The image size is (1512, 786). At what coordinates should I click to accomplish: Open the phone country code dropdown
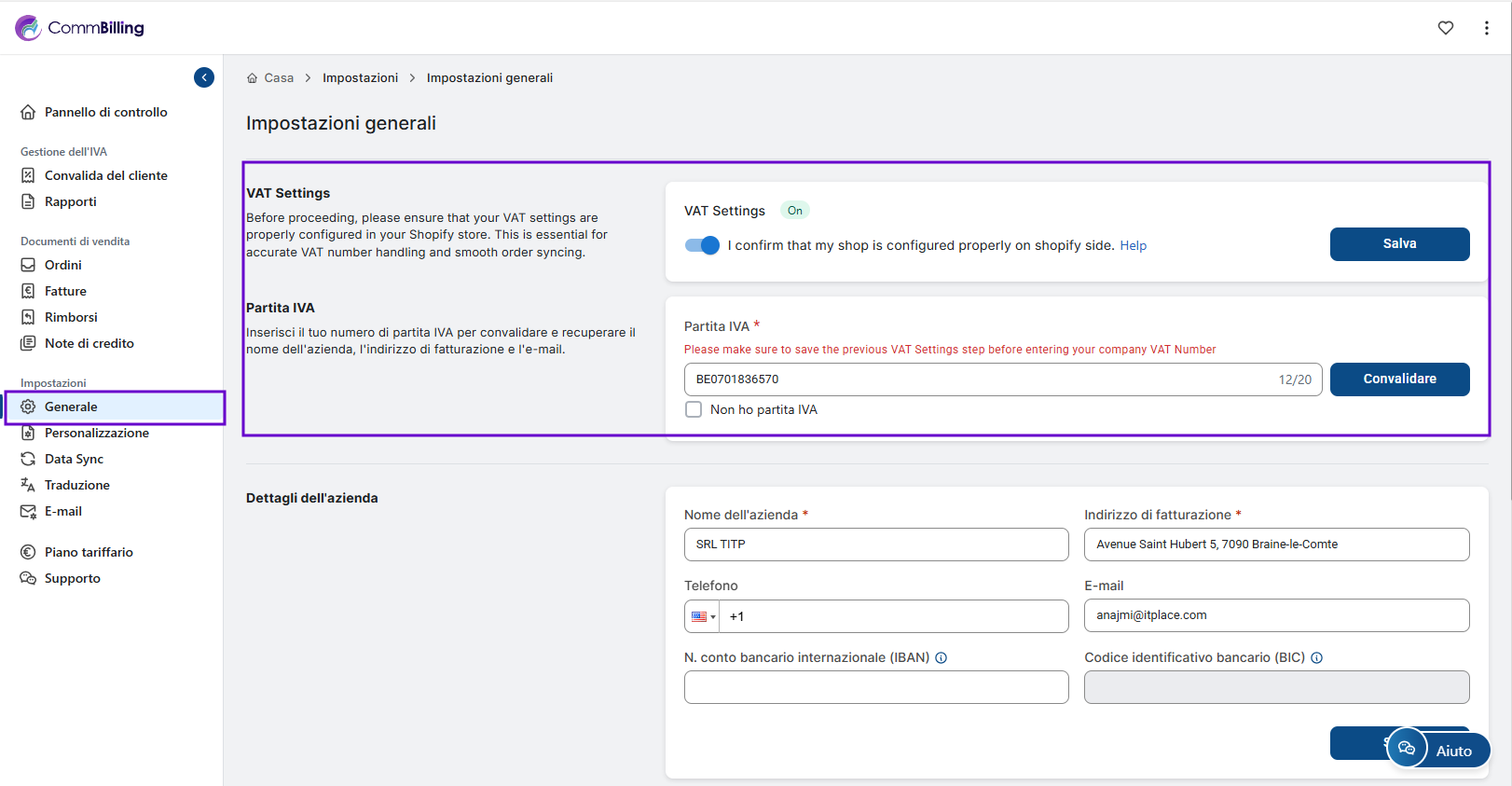point(703,616)
